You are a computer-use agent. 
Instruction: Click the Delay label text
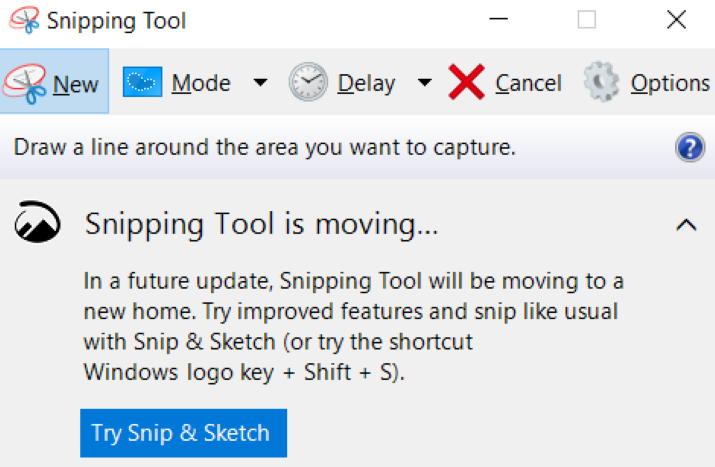coord(367,84)
